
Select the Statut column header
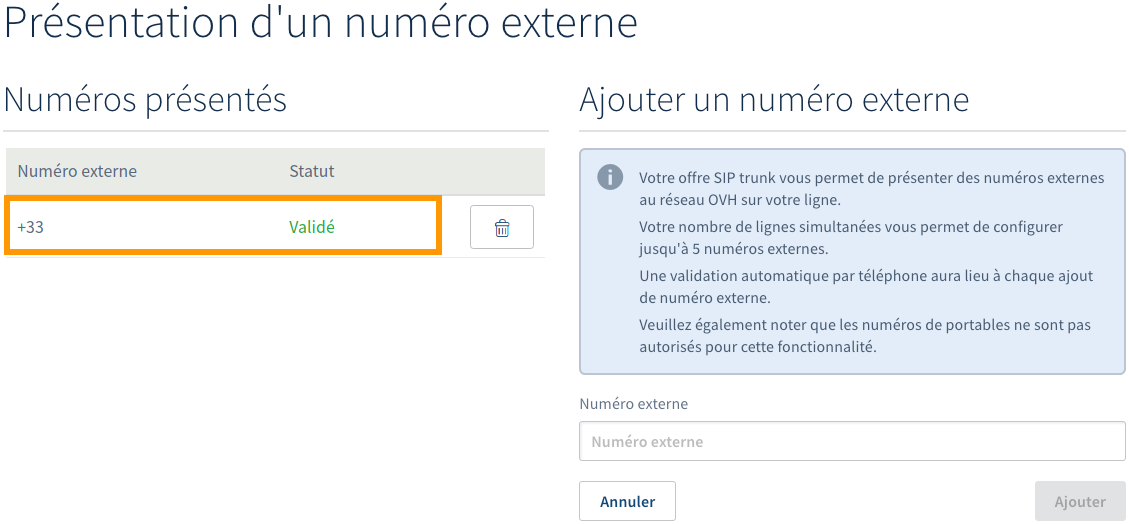tap(311, 171)
